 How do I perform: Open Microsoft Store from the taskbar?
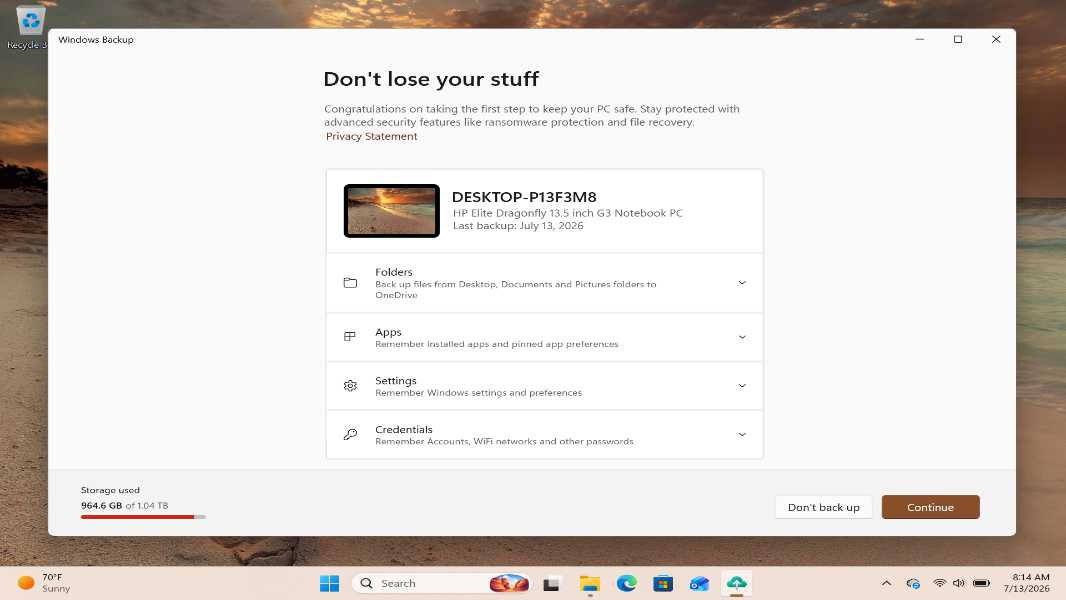663,583
